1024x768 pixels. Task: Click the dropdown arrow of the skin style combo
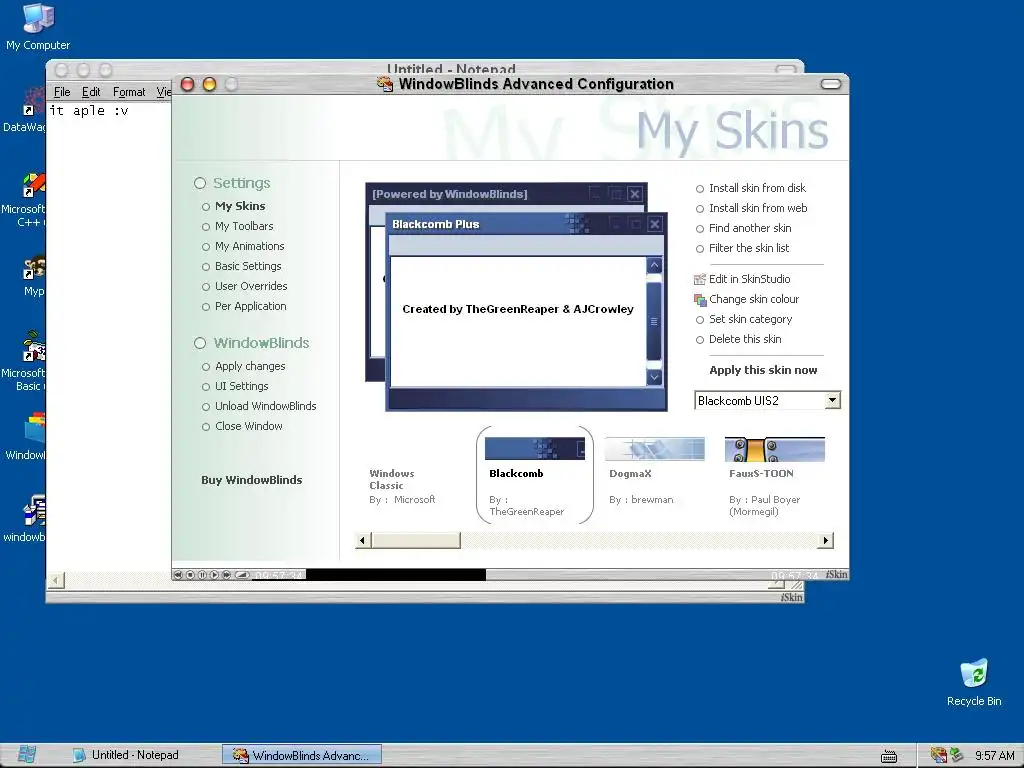[x=832, y=400]
